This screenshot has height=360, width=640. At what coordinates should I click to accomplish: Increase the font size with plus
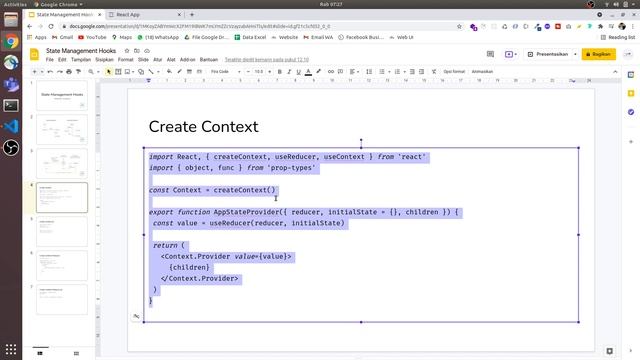coord(270,72)
